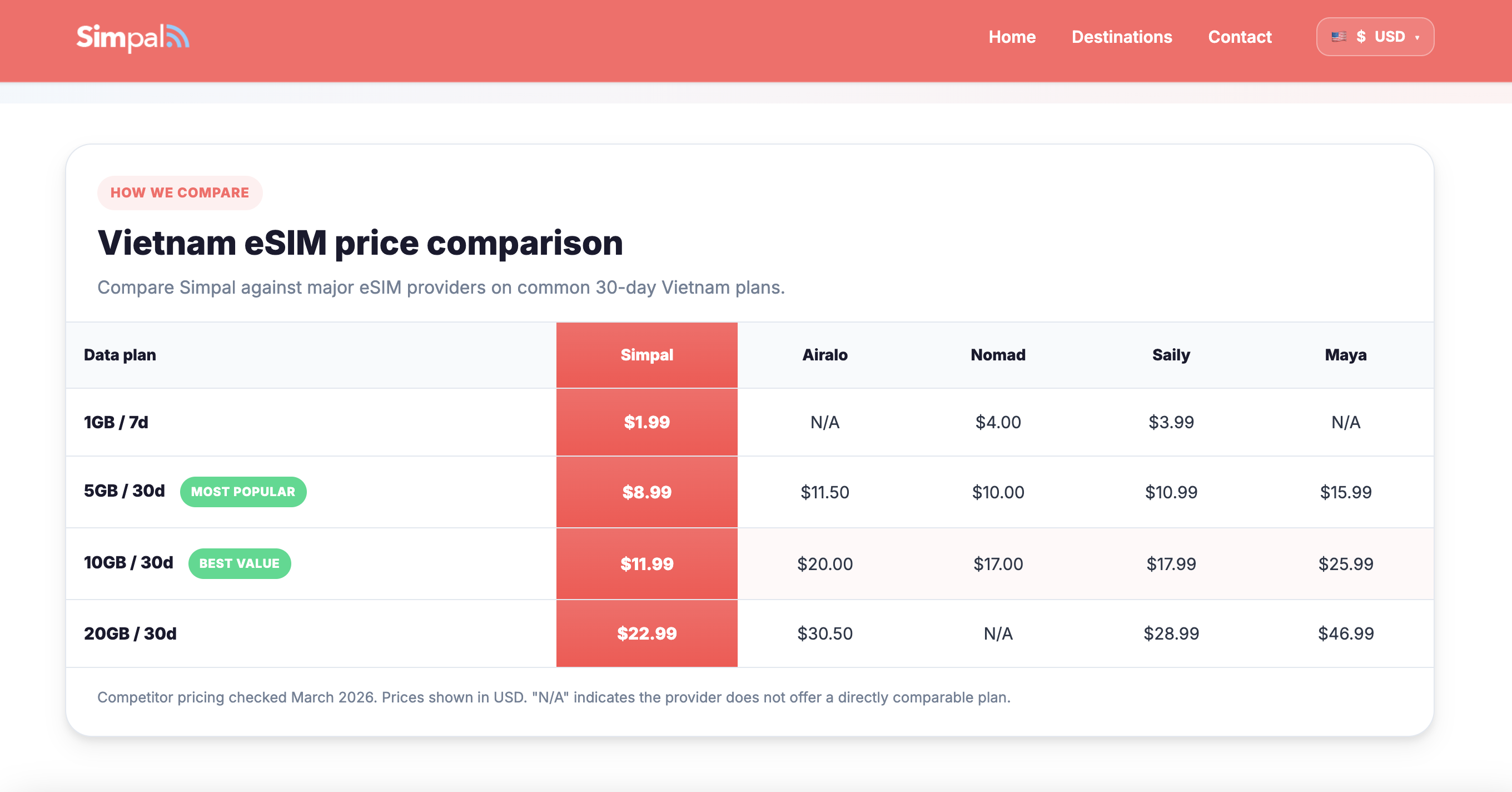Click Saily's $3.99 price
1512x792 pixels.
[1171, 422]
